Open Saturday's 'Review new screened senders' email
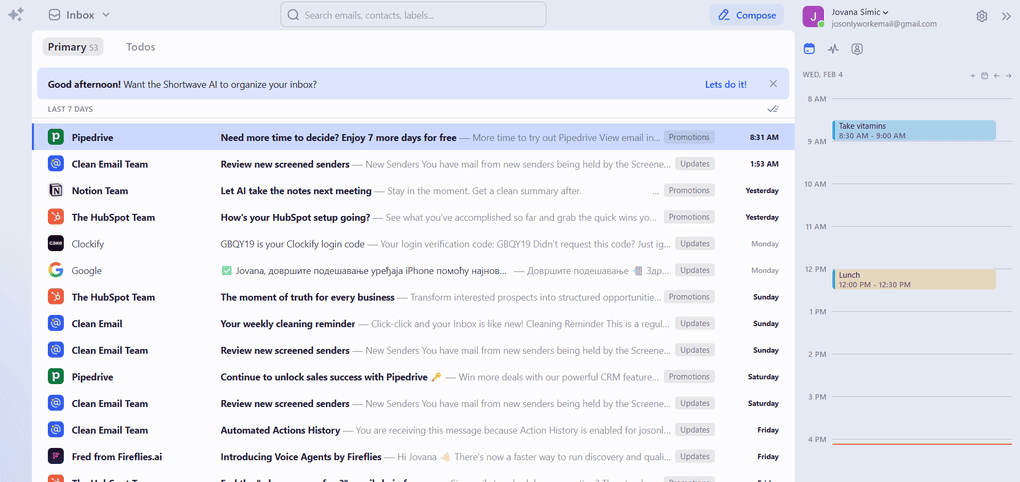 tap(413, 403)
